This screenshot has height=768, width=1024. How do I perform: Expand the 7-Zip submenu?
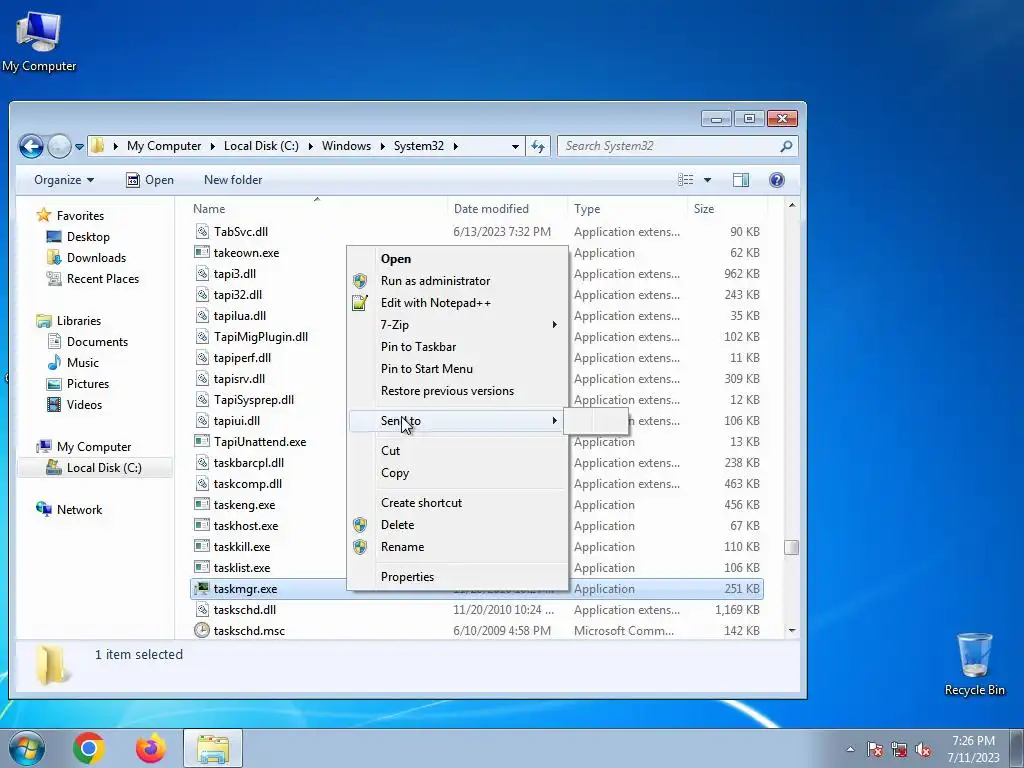coord(457,325)
